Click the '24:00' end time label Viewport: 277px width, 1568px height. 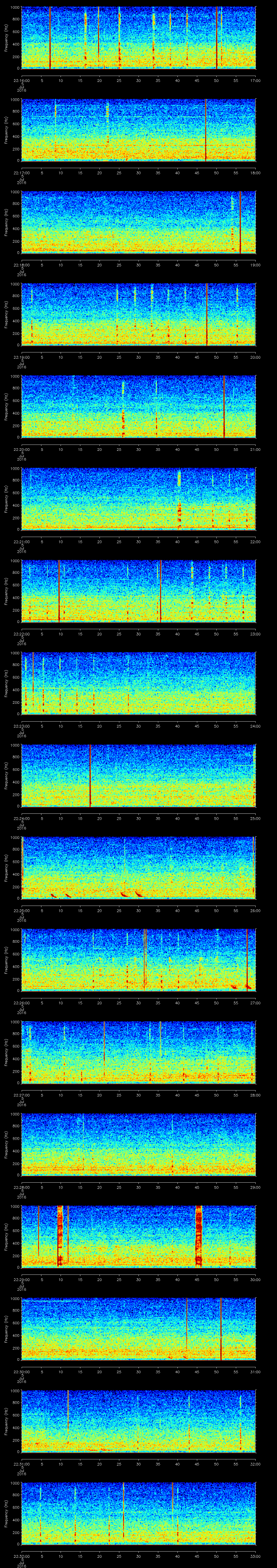point(255,726)
